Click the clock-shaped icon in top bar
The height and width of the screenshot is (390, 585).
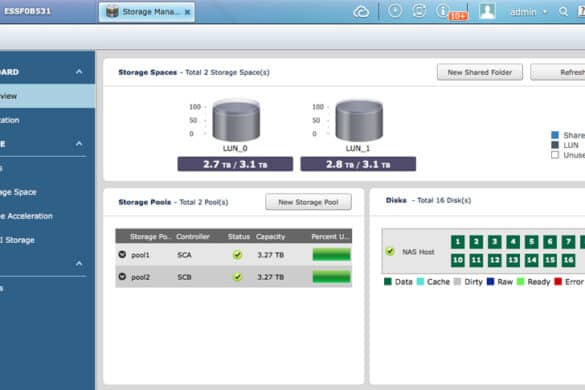pos(395,10)
